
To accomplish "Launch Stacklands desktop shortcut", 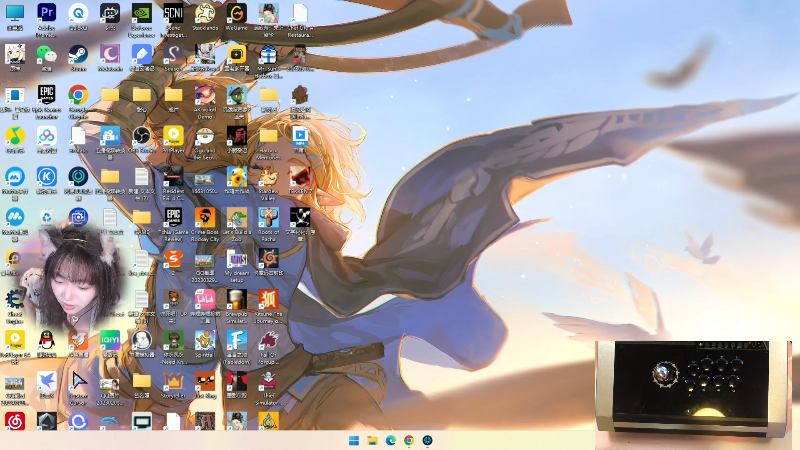I will (205, 13).
